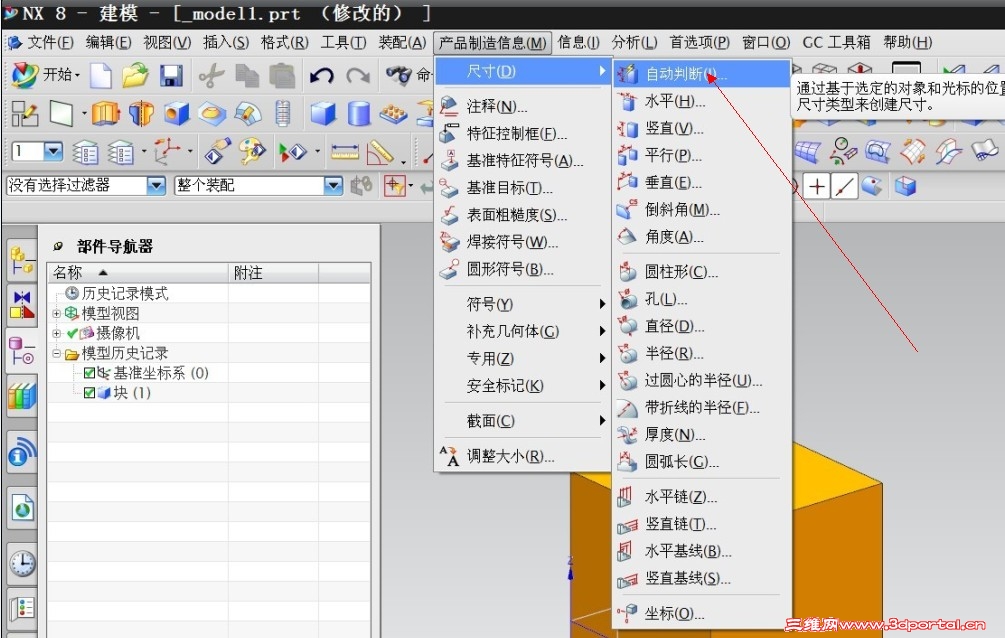Toggle the 块 (1) checkbox

[90, 392]
